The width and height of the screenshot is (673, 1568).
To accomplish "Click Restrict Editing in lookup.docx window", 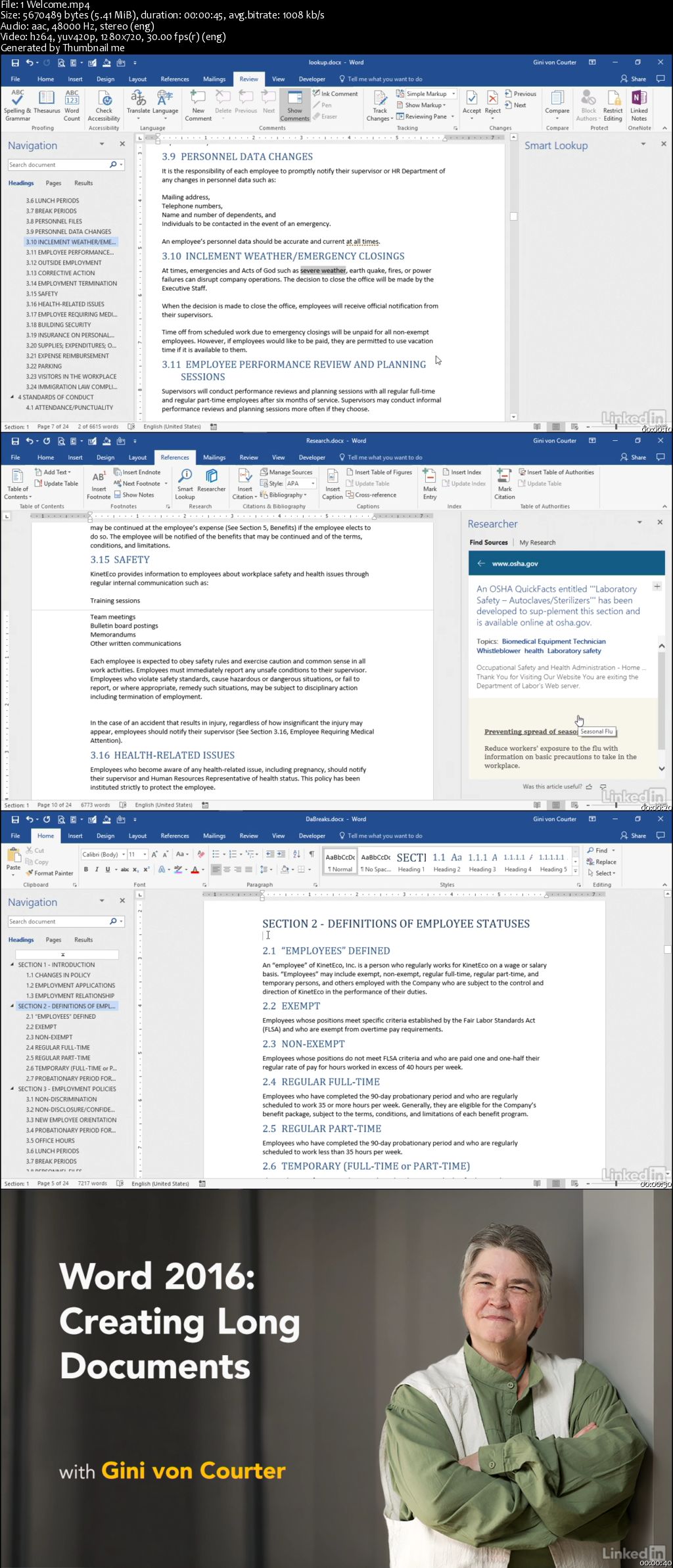I will click(613, 106).
